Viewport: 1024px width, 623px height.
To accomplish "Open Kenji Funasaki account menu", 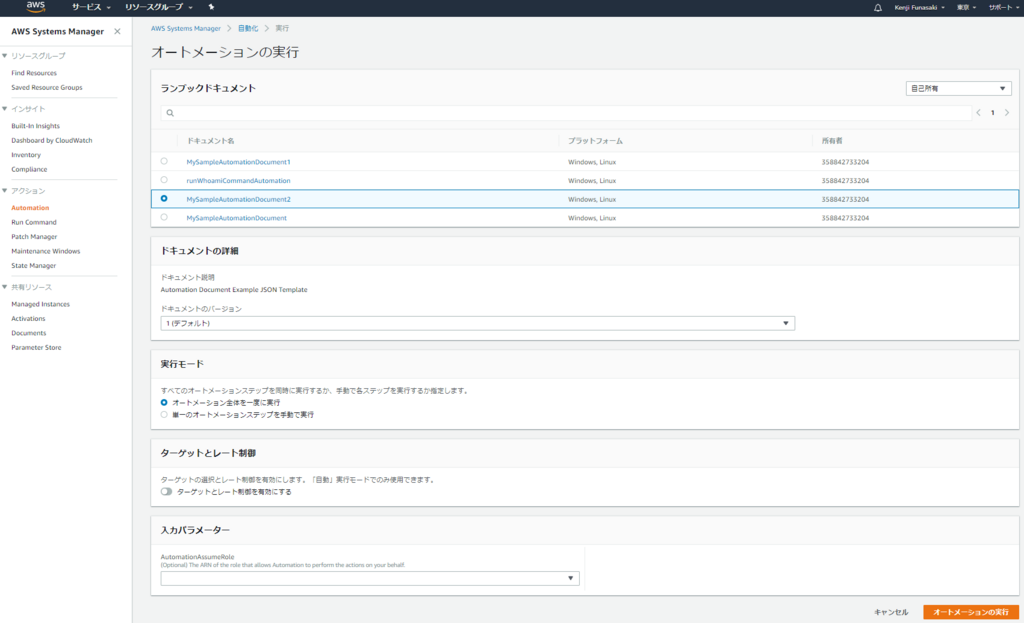I will click(x=920, y=8).
